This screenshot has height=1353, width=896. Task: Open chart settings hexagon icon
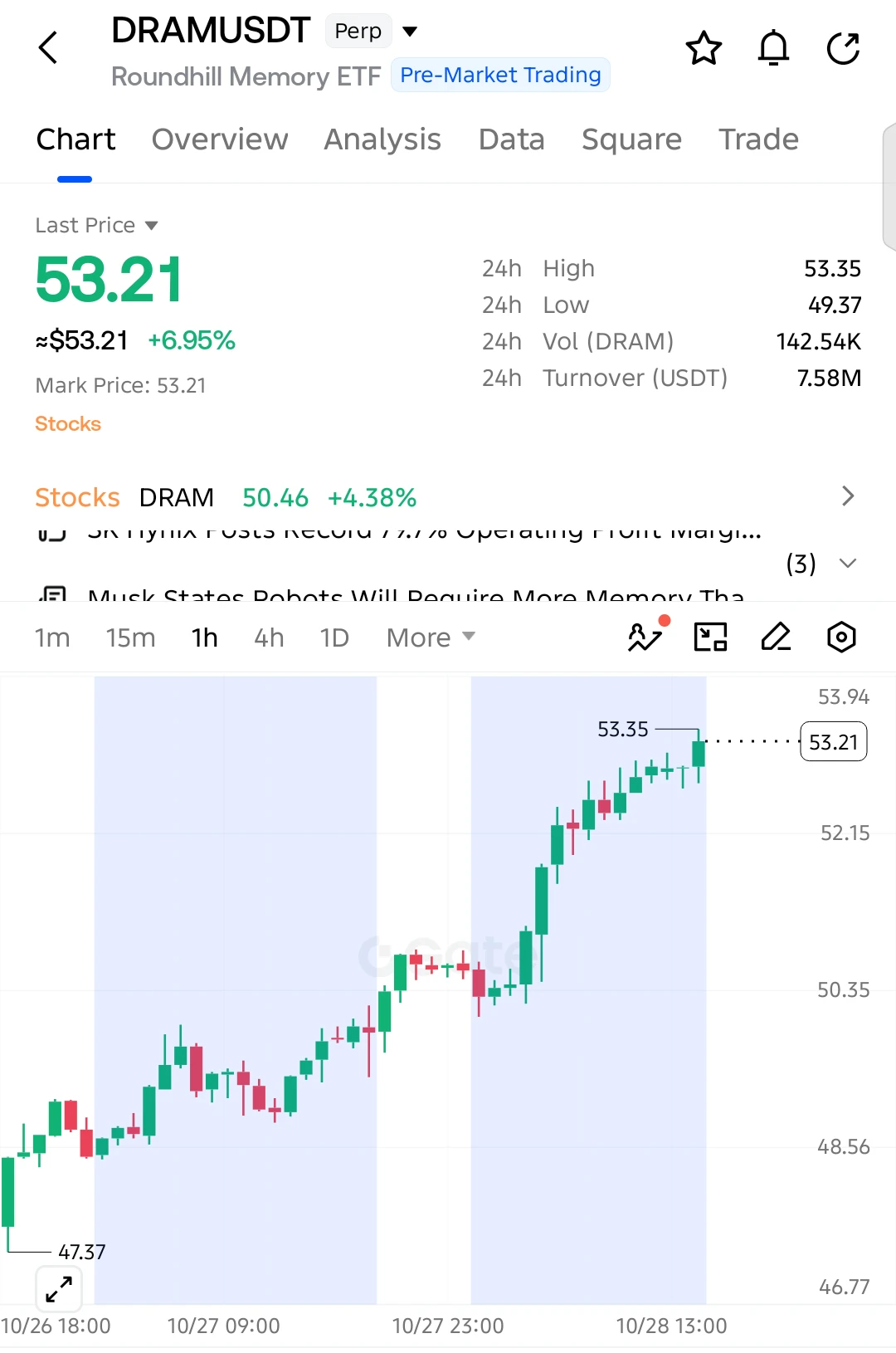(x=841, y=637)
